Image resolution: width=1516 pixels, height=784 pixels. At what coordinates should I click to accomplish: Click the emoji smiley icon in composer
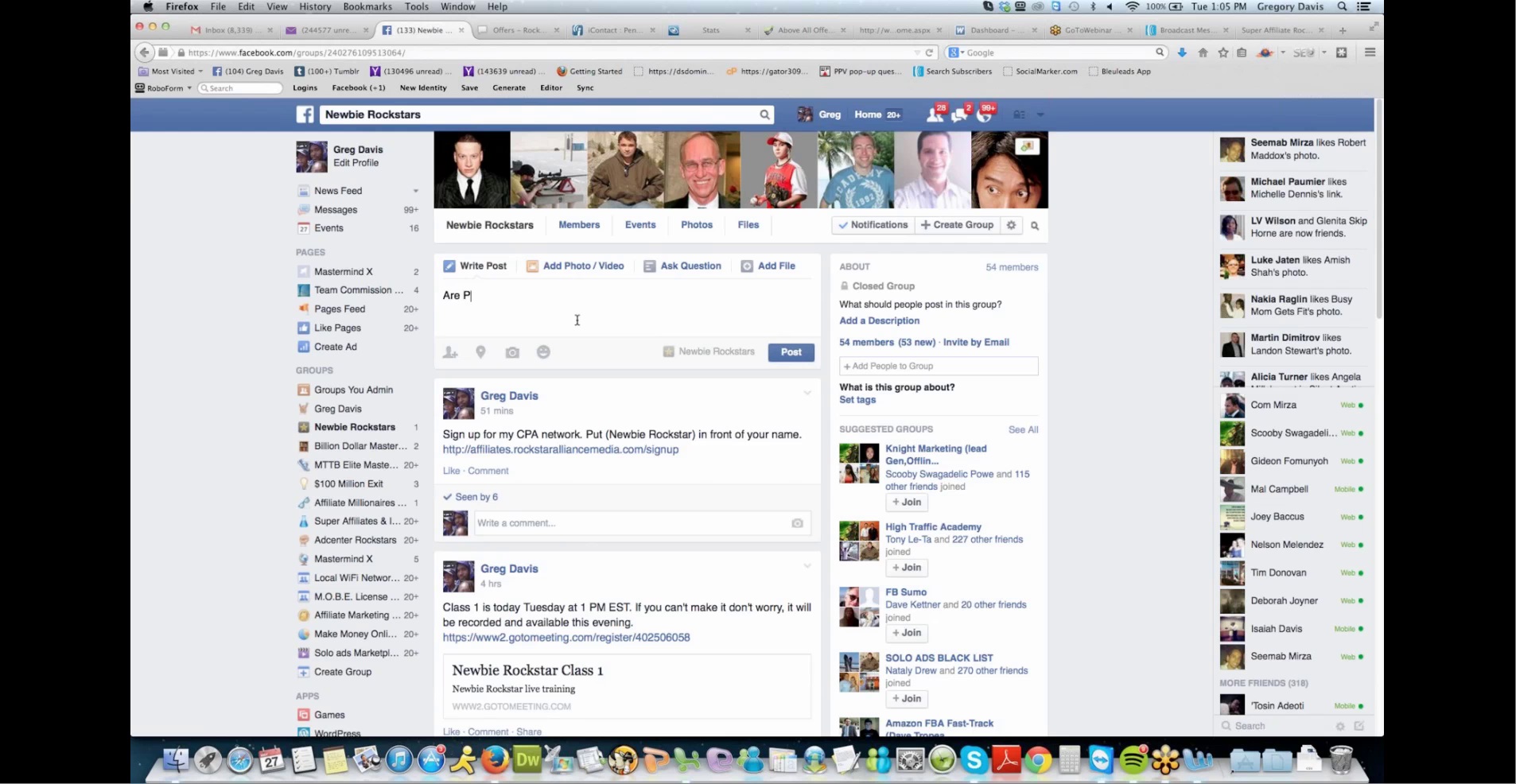click(543, 352)
